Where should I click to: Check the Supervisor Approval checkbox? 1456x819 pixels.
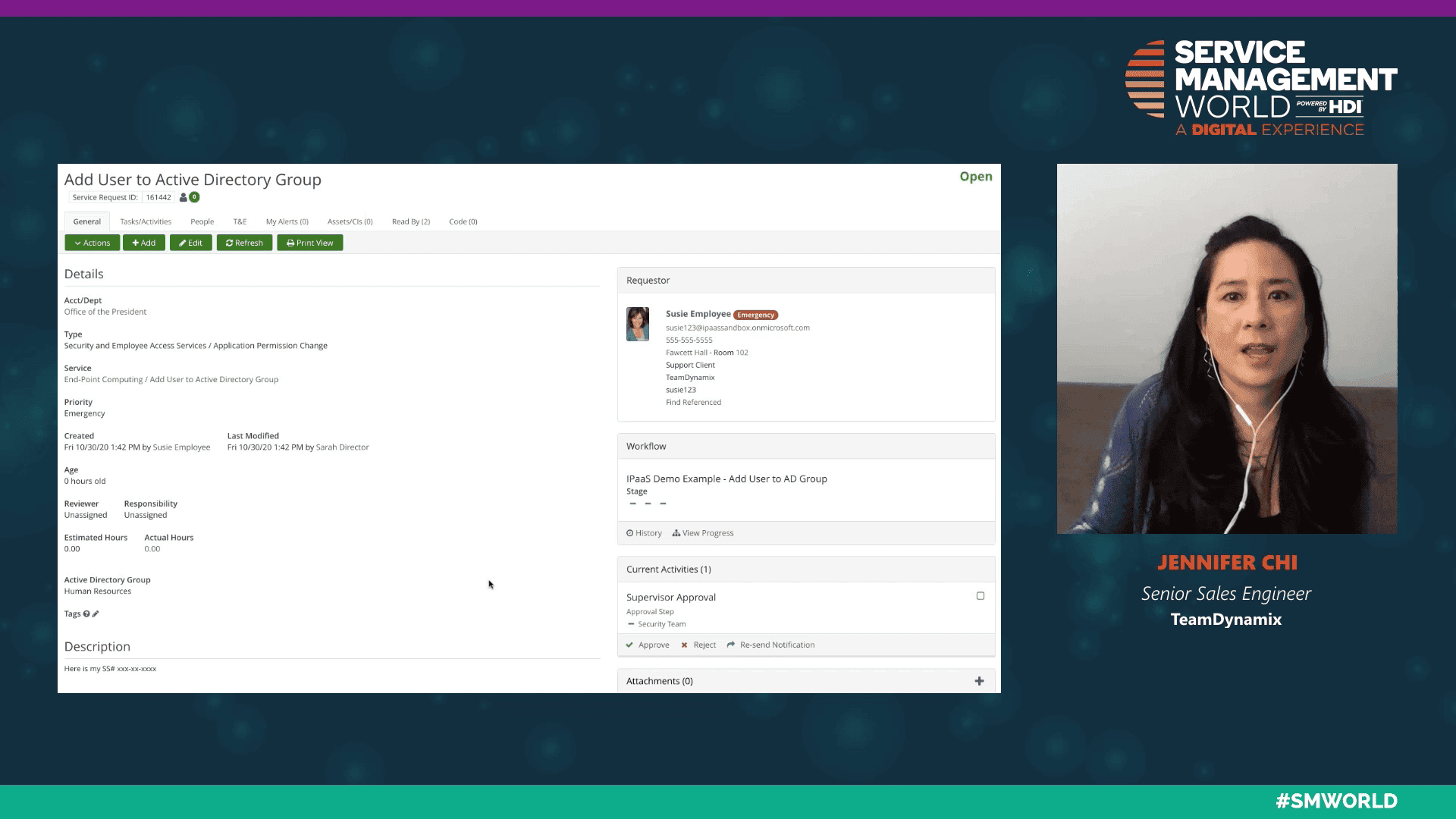[980, 596]
